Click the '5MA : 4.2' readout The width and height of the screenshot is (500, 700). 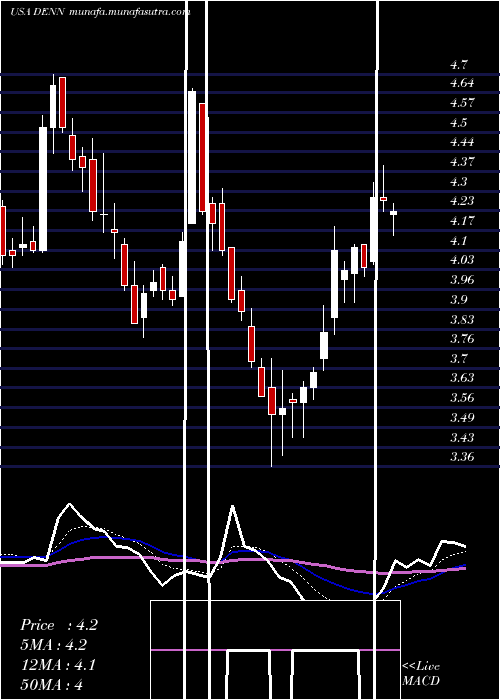(x=53, y=645)
